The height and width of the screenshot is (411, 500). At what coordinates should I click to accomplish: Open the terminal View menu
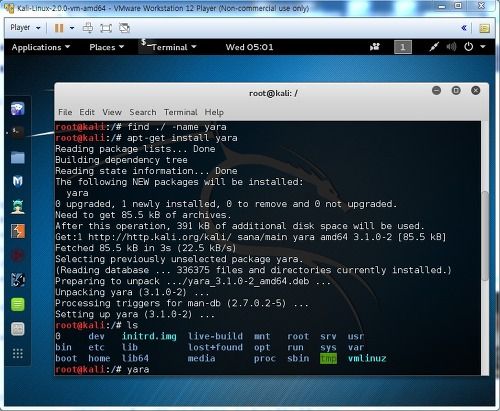tap(112, 112)
